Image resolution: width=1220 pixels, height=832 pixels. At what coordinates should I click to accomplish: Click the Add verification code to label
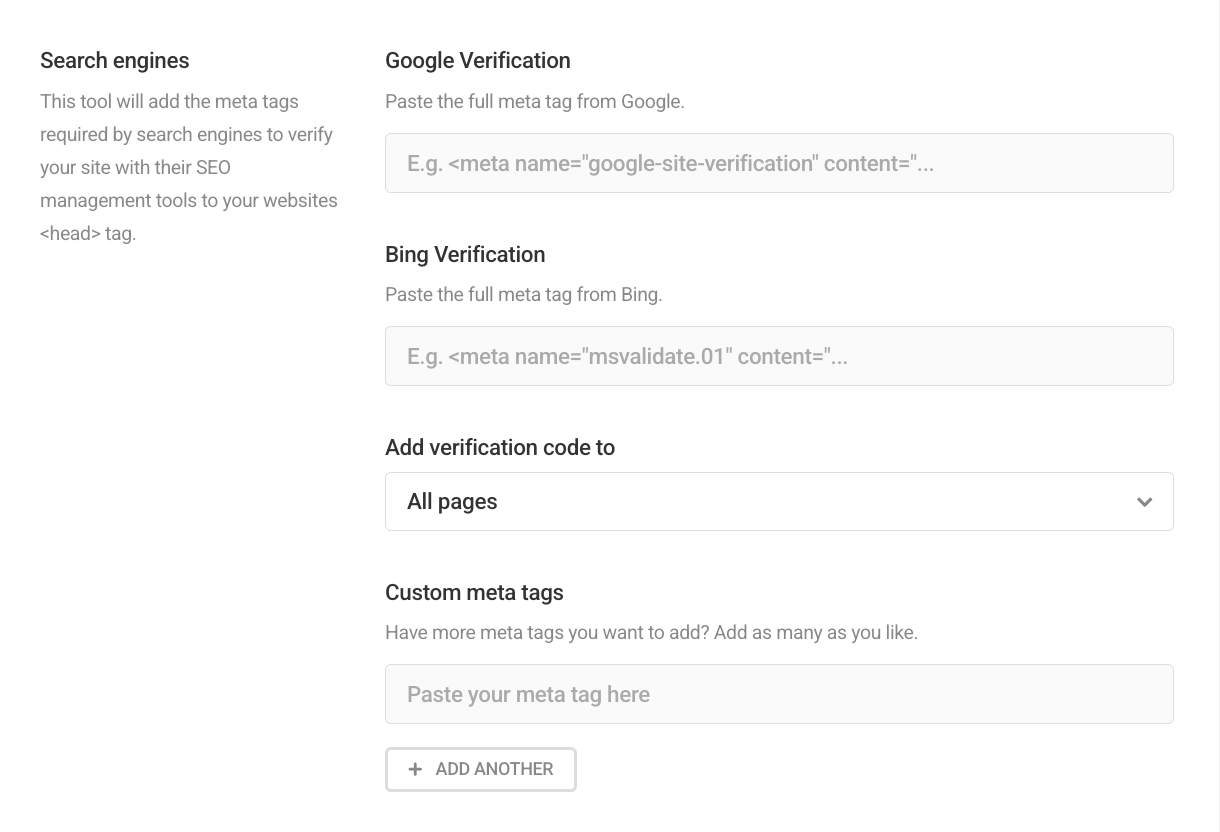[500, 447]
